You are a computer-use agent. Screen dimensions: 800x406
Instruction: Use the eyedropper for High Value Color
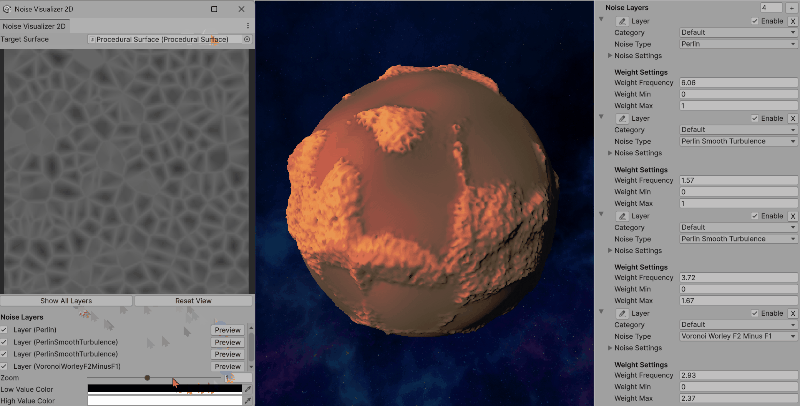pyautogui.click(x=248, y=400)
